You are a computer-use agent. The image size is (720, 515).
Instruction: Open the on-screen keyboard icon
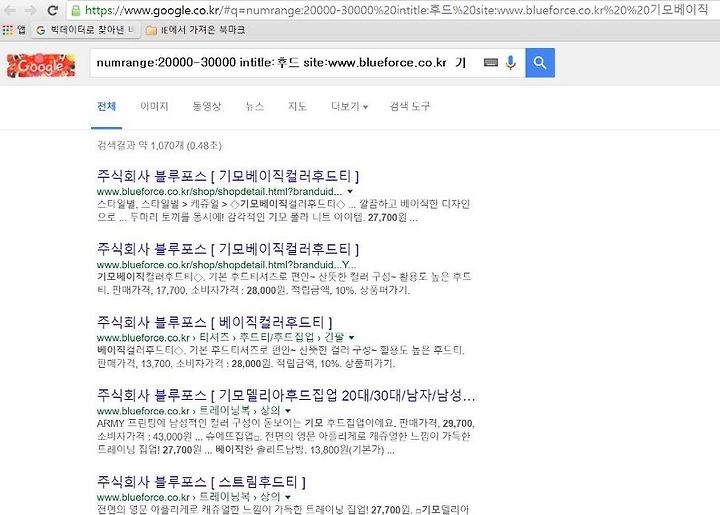491,62
